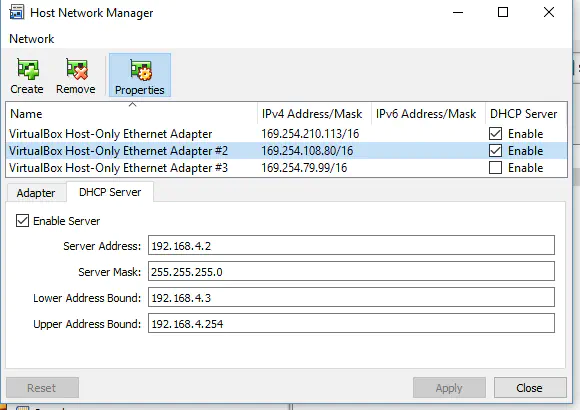
Task: Switch to the Adapter tab
Action: click(36, 193)
